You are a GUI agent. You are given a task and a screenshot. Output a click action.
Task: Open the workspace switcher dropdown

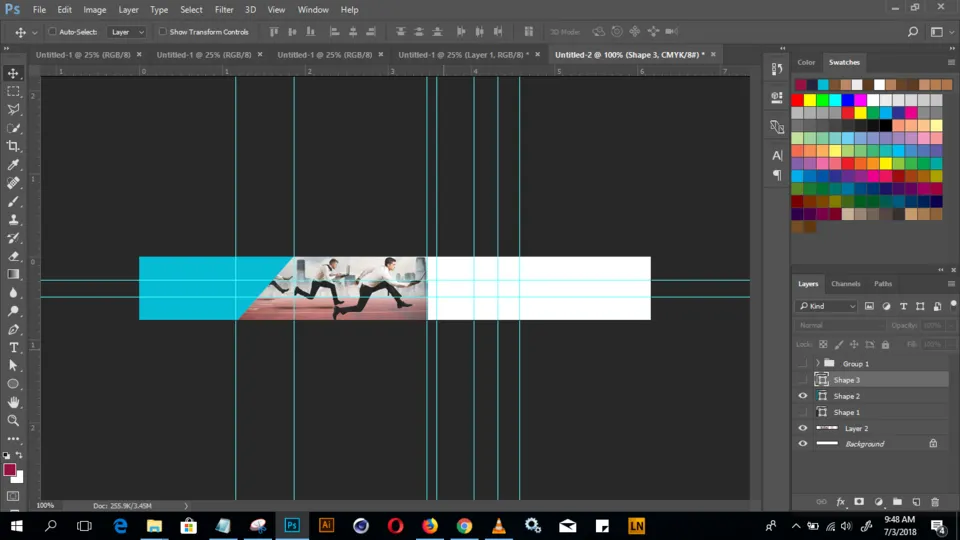coord(940,32)
